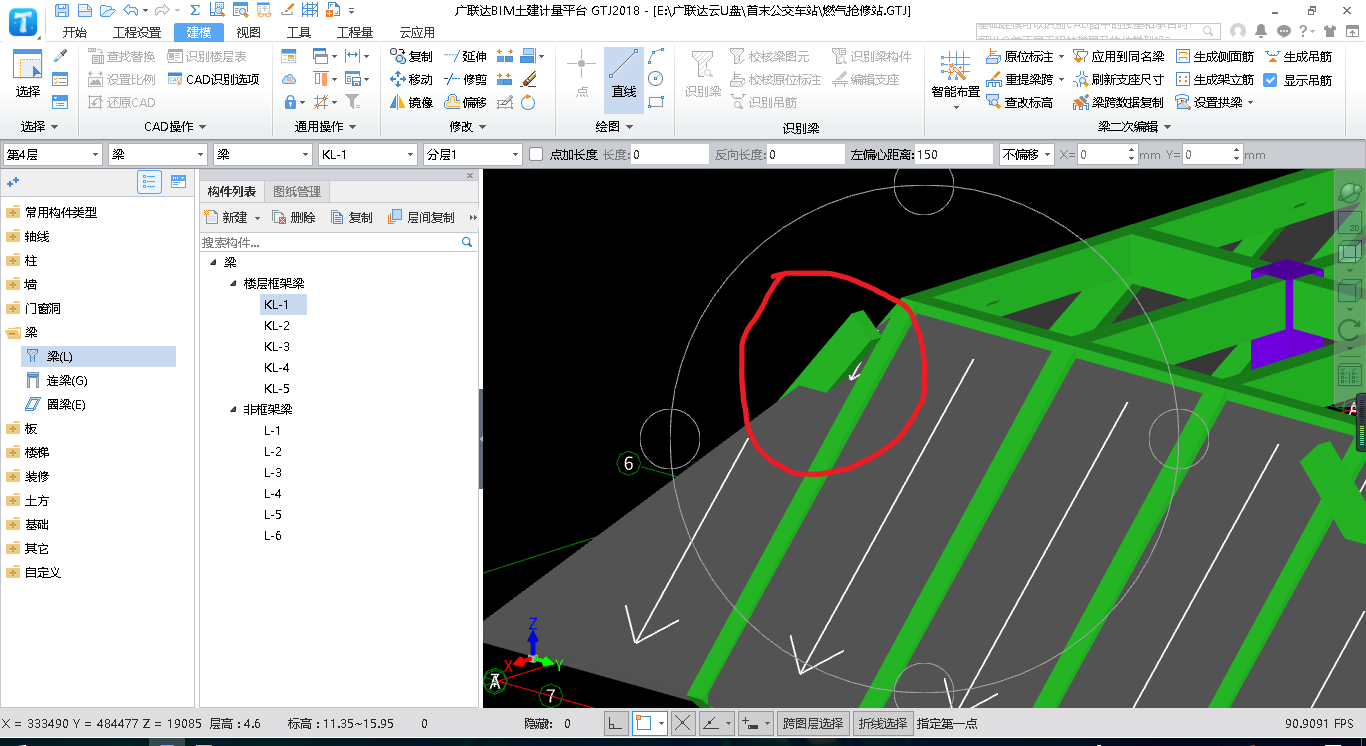Click 应用到同名梁 tool
The image size is (1366, 746).
[x=1118, y=56]
